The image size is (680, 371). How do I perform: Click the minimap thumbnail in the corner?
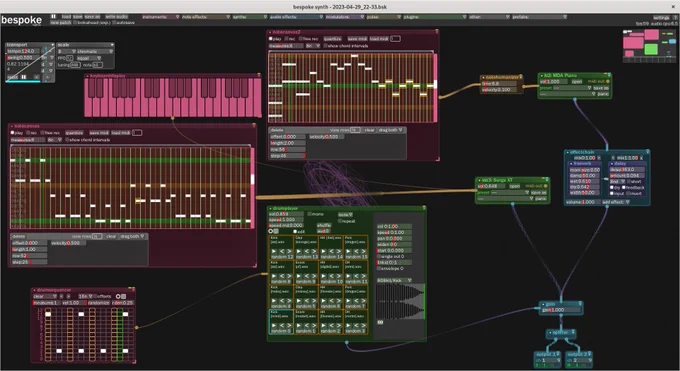pyautogui.click(x=649, y=46)
